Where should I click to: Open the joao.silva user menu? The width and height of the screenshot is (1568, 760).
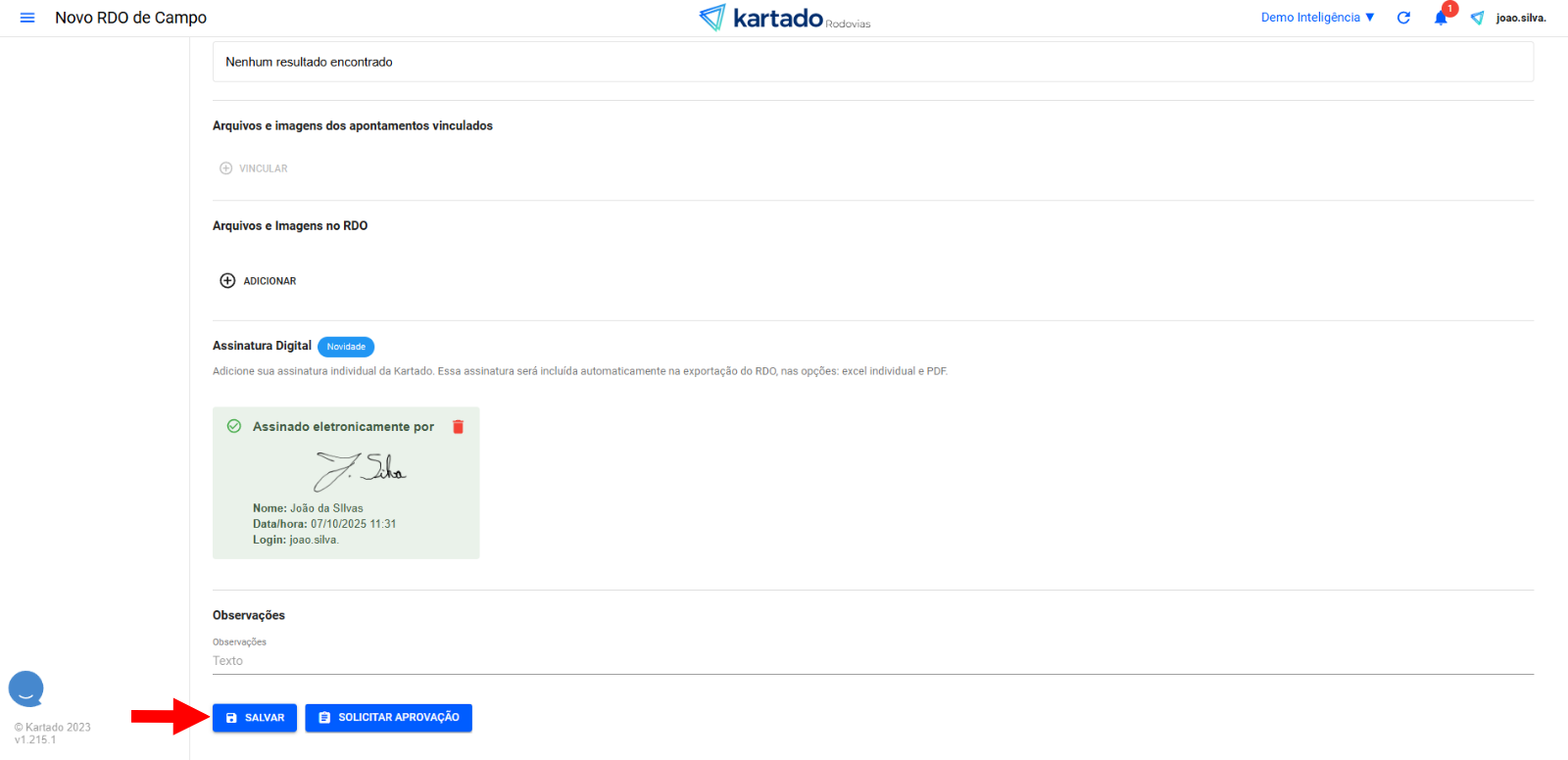pyautogui.click(x=1520, y=18)
